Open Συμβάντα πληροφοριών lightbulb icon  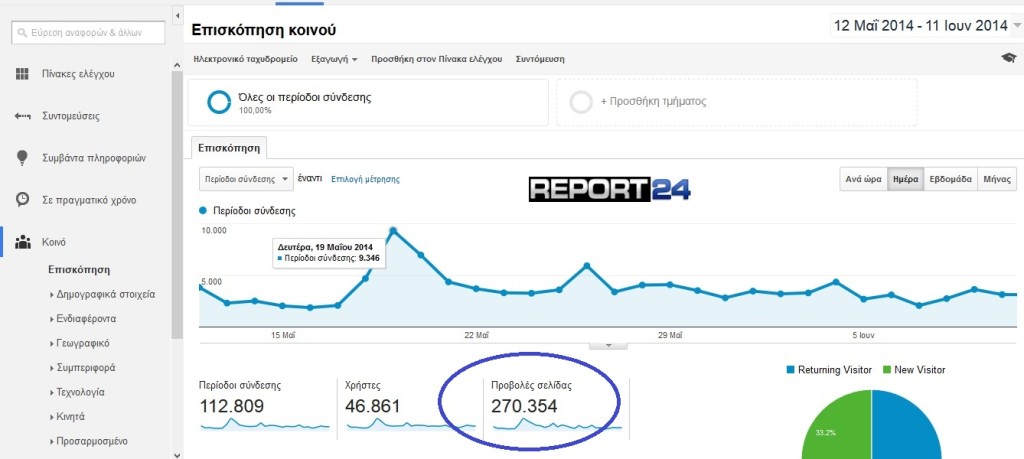22,157
